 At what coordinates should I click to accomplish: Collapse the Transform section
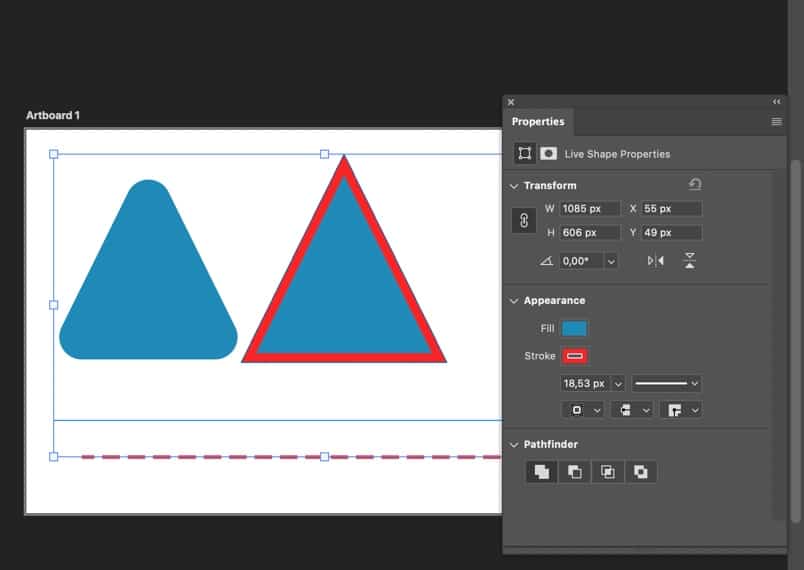pyautogui.click(x=514, y=186)
